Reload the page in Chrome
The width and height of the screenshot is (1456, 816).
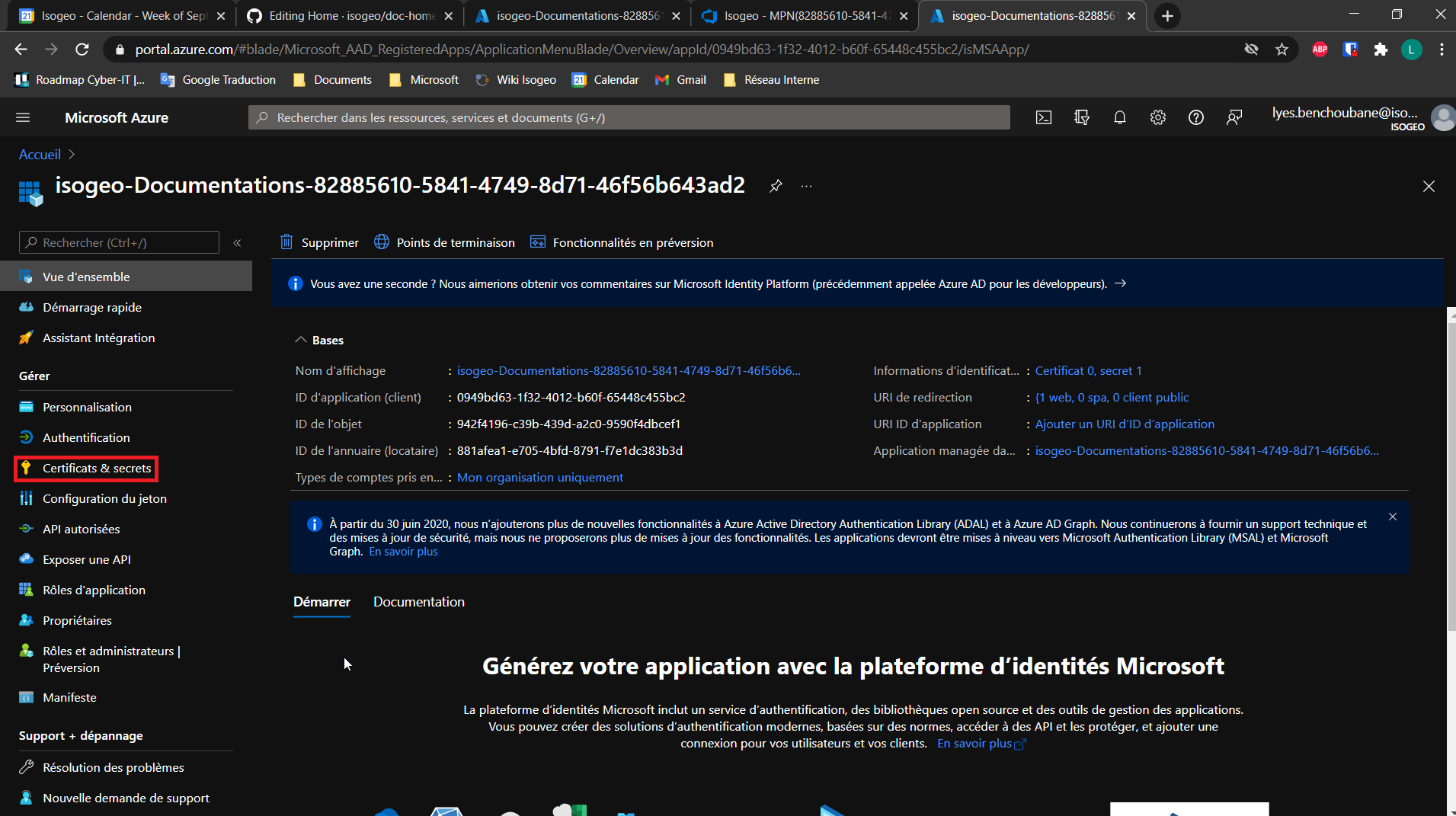tap(82, 50)
